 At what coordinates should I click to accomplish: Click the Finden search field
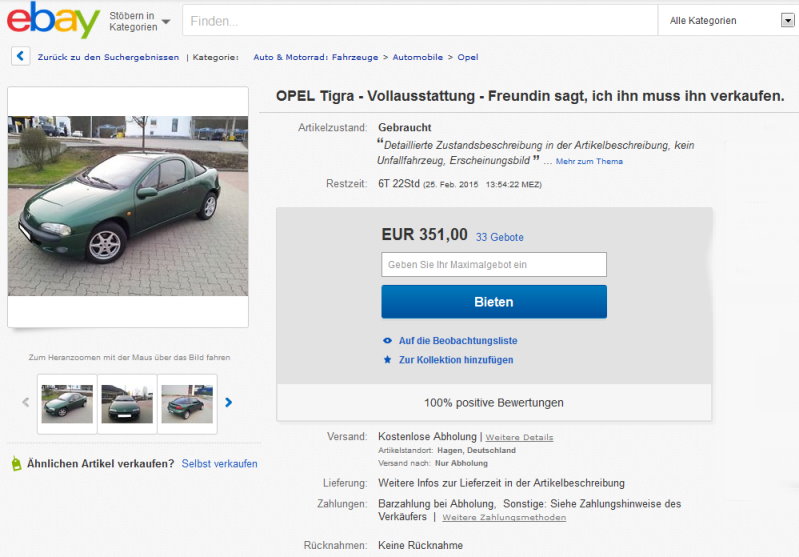420,21
